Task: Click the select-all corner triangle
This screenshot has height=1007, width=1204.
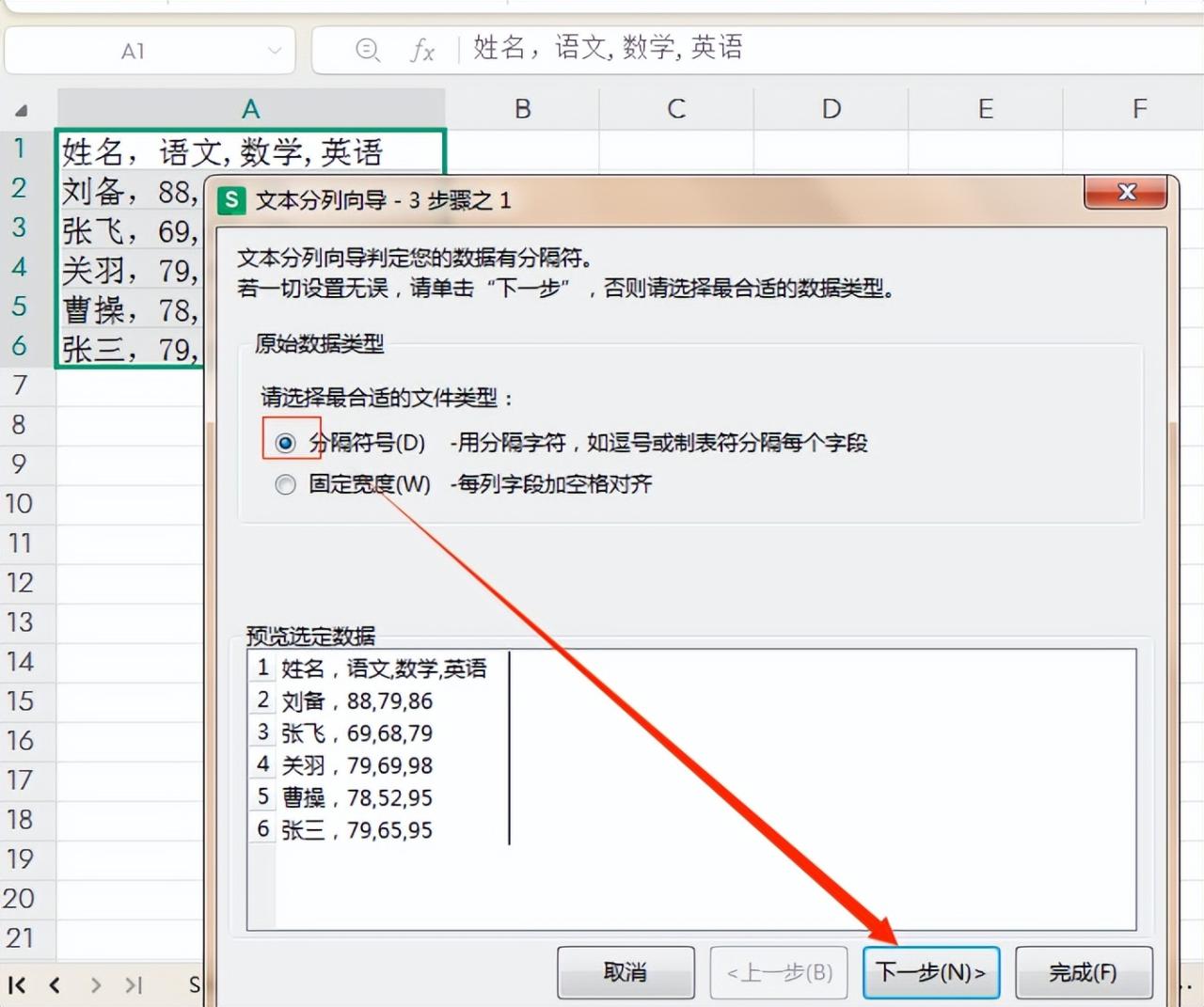Action: 21,111
